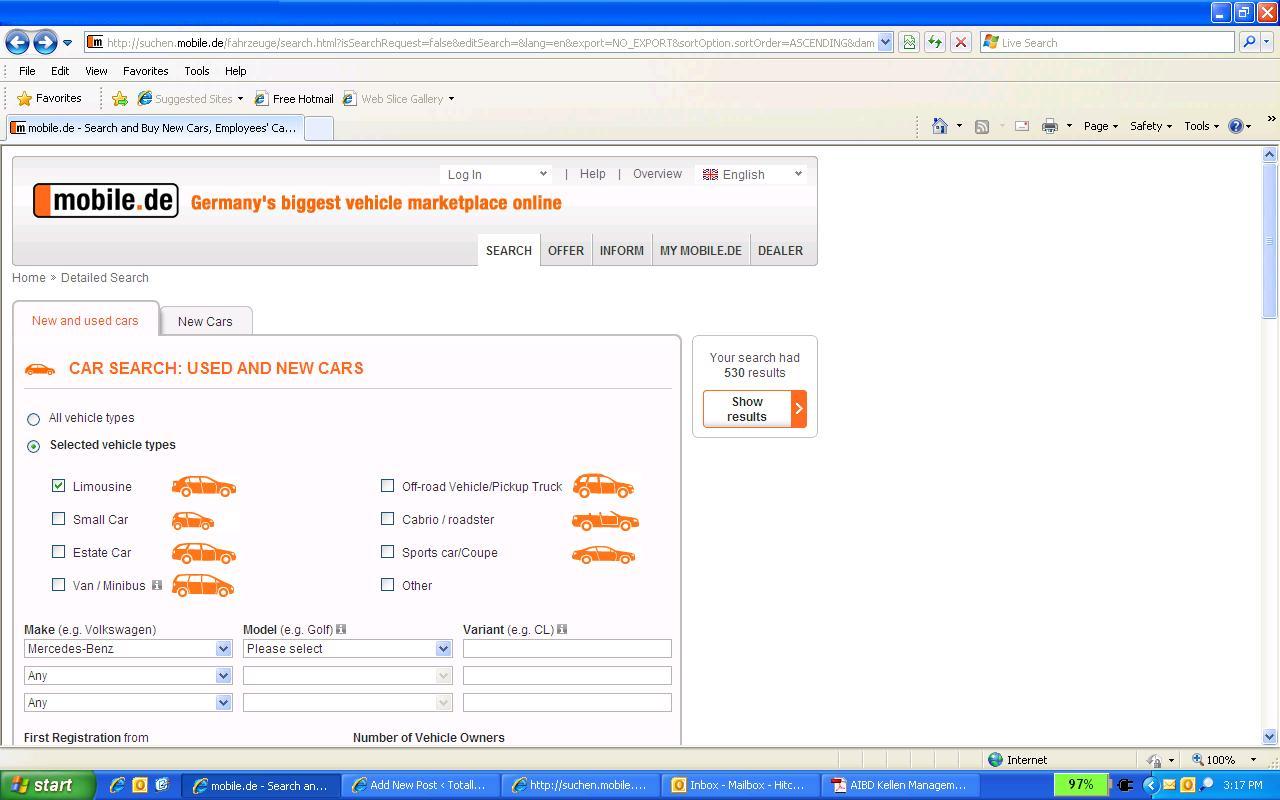Click the page vertical scrollbar down arrow
Image resolution: width=1280 pixels, height=800 pixels.
click(1270, 737)
